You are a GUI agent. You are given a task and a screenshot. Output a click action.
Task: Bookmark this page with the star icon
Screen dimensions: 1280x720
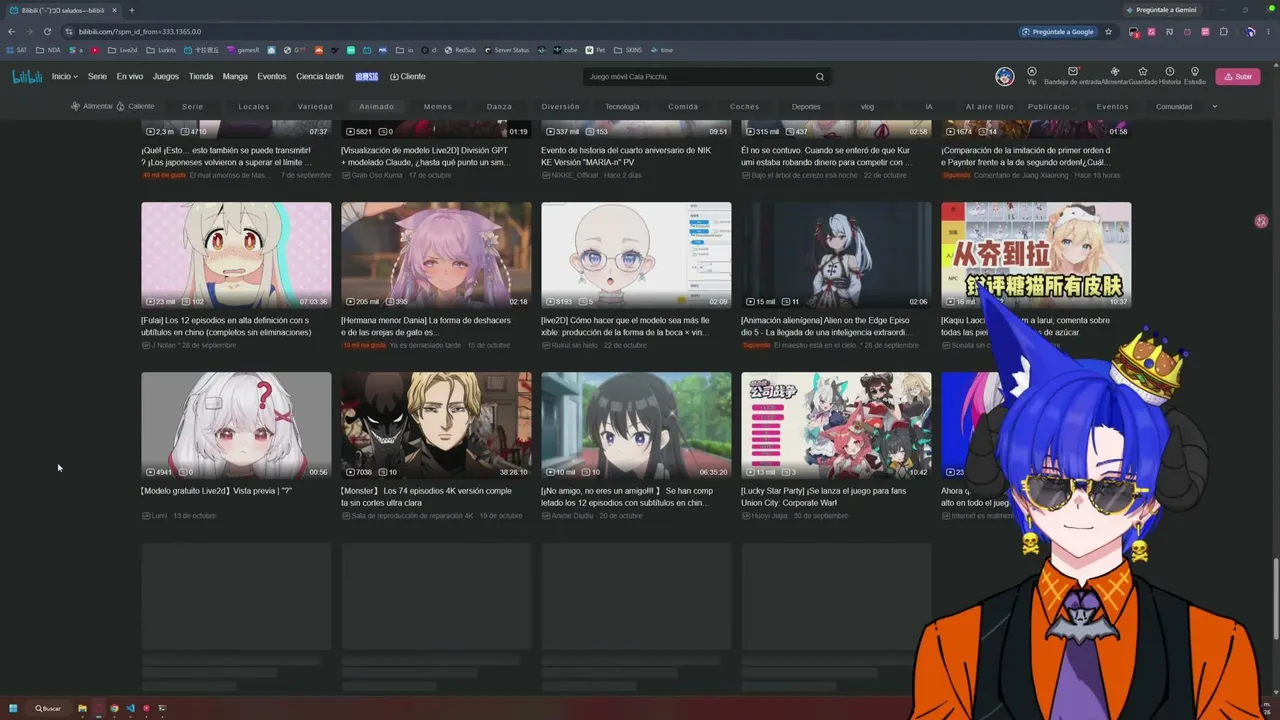click(x=1108, y=32)
